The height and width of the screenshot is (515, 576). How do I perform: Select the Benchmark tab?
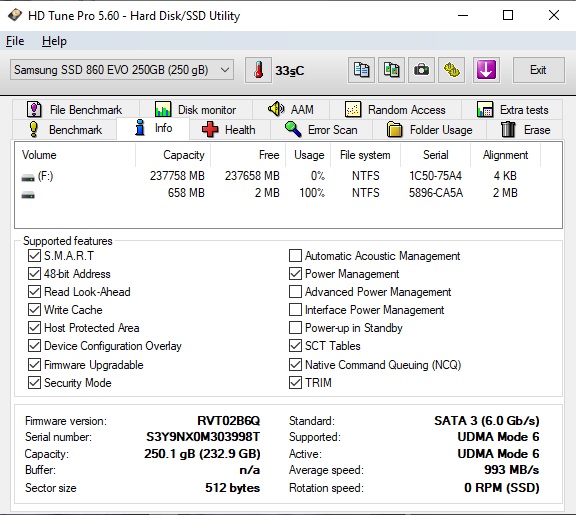[x=65, y=130]
